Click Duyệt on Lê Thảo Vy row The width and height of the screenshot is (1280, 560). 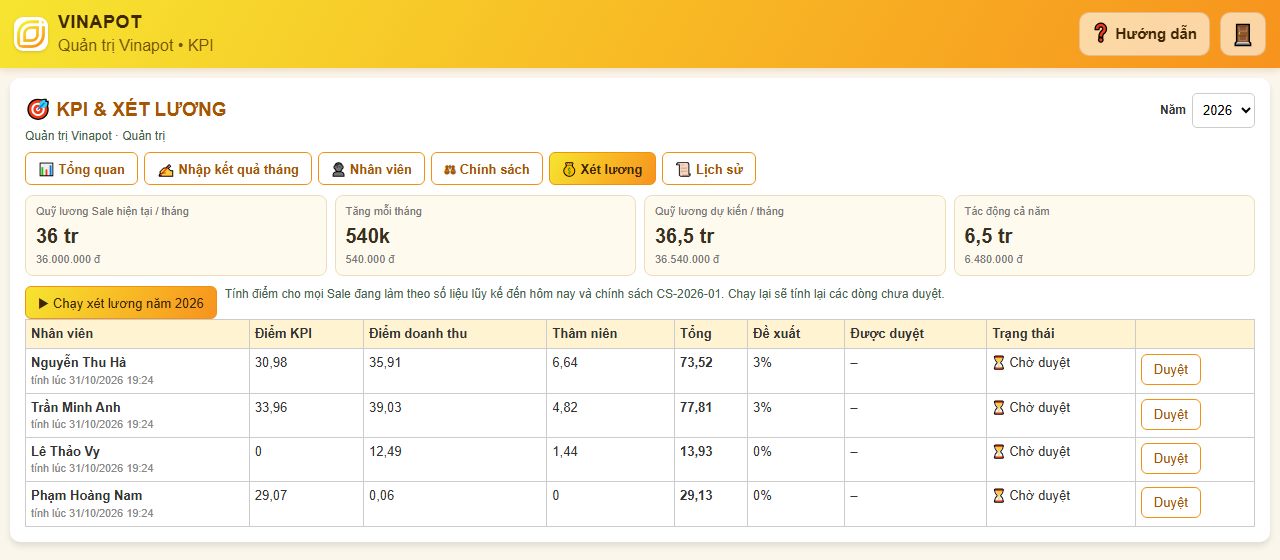point(1171,458)
